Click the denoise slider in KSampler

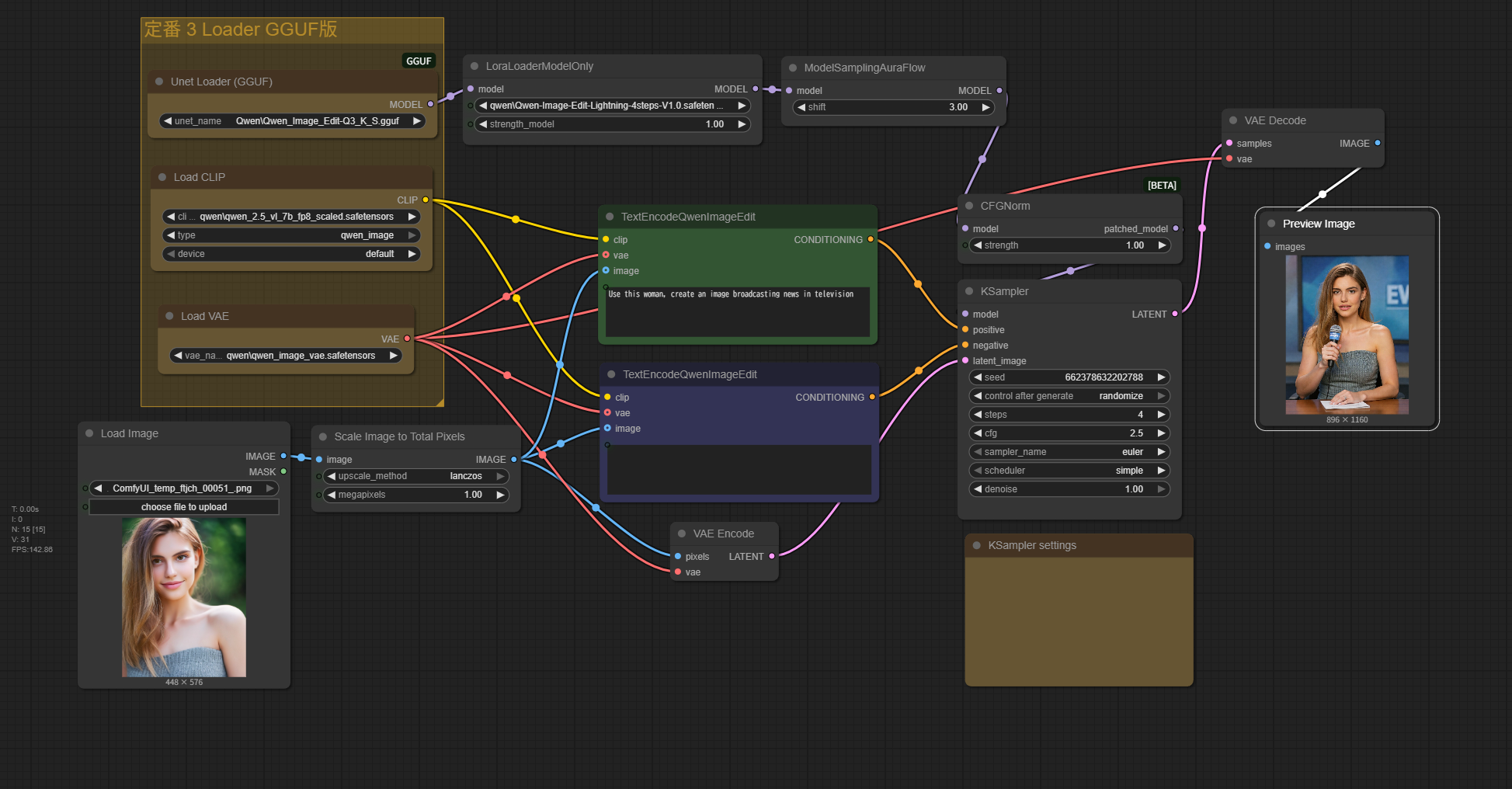[x=1069, y=489]
